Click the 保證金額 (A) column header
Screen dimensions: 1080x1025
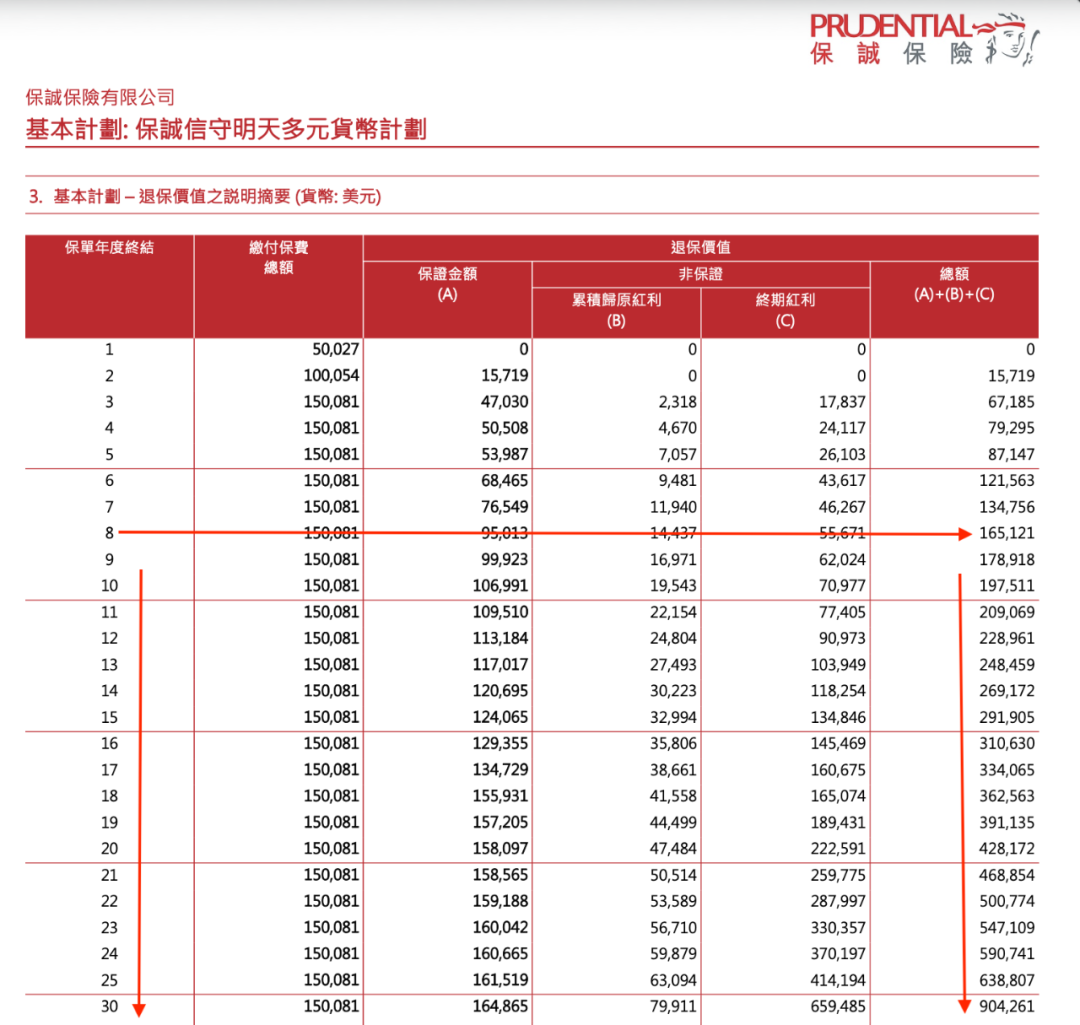[x=447, y=284]
